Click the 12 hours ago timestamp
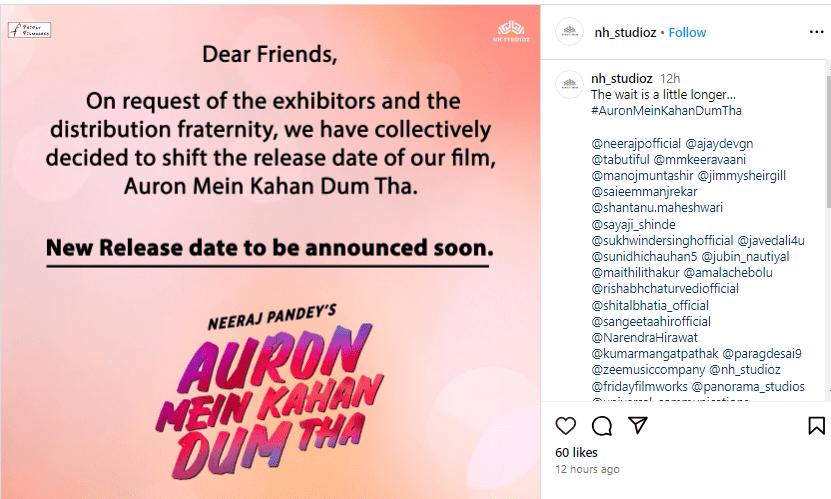Screen dimensions: 831x499 tap(587, 469)
